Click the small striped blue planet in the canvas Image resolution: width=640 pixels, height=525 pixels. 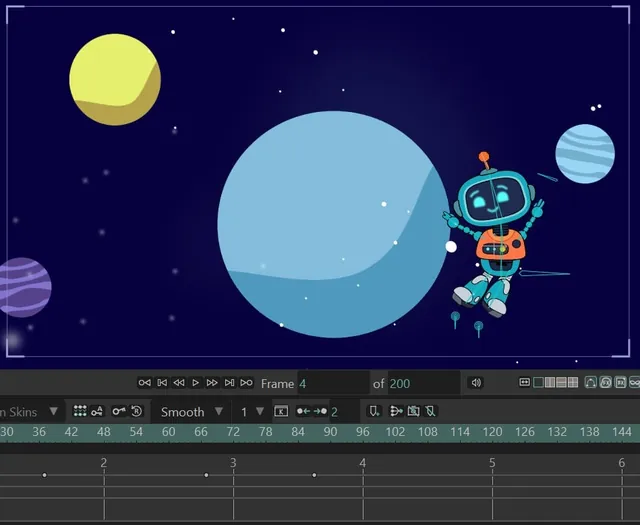(585, 153)
